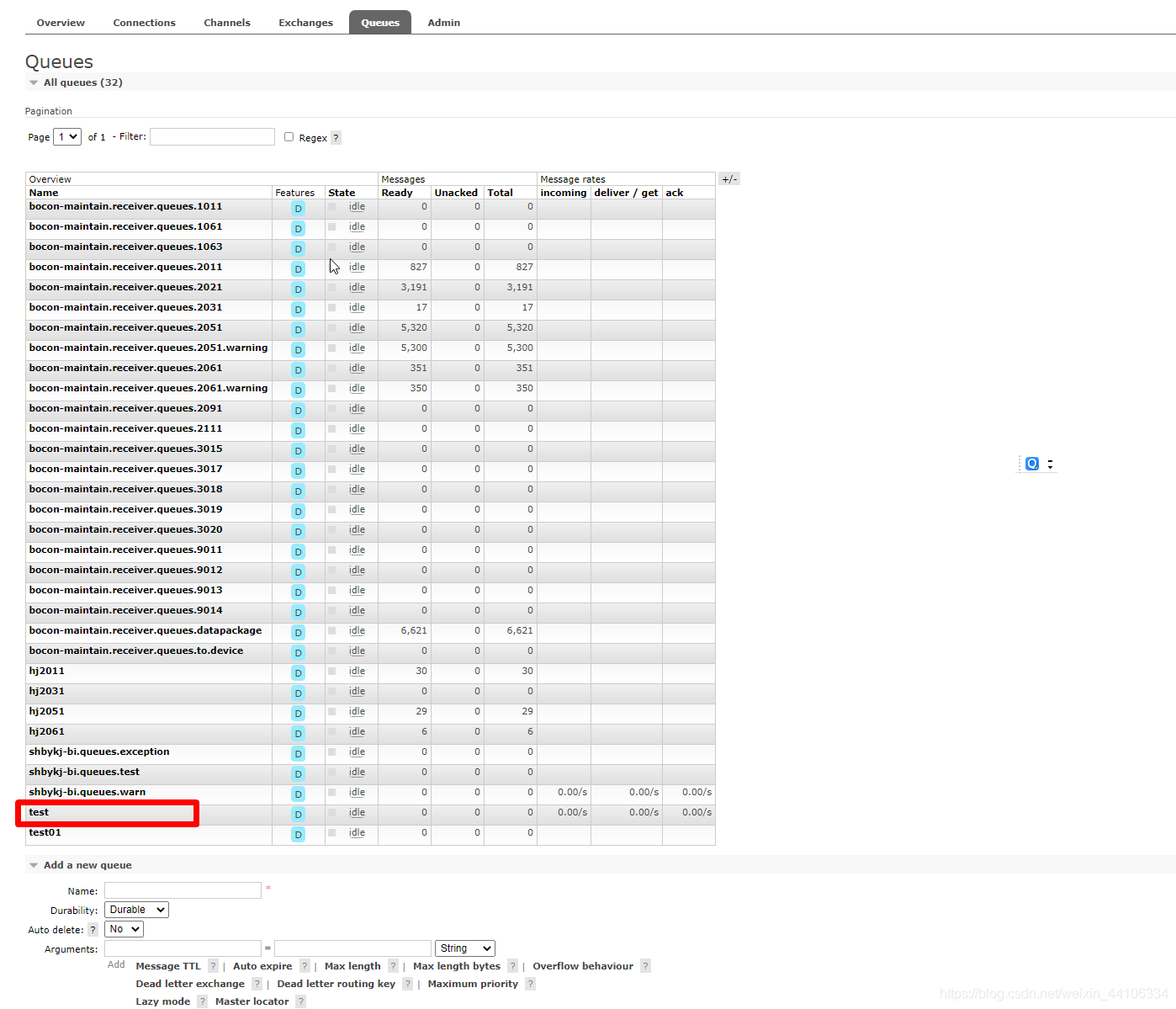1176x1009 pixels.
Task: Sort the table by Name column header
Action: click(x=44, y=193)
